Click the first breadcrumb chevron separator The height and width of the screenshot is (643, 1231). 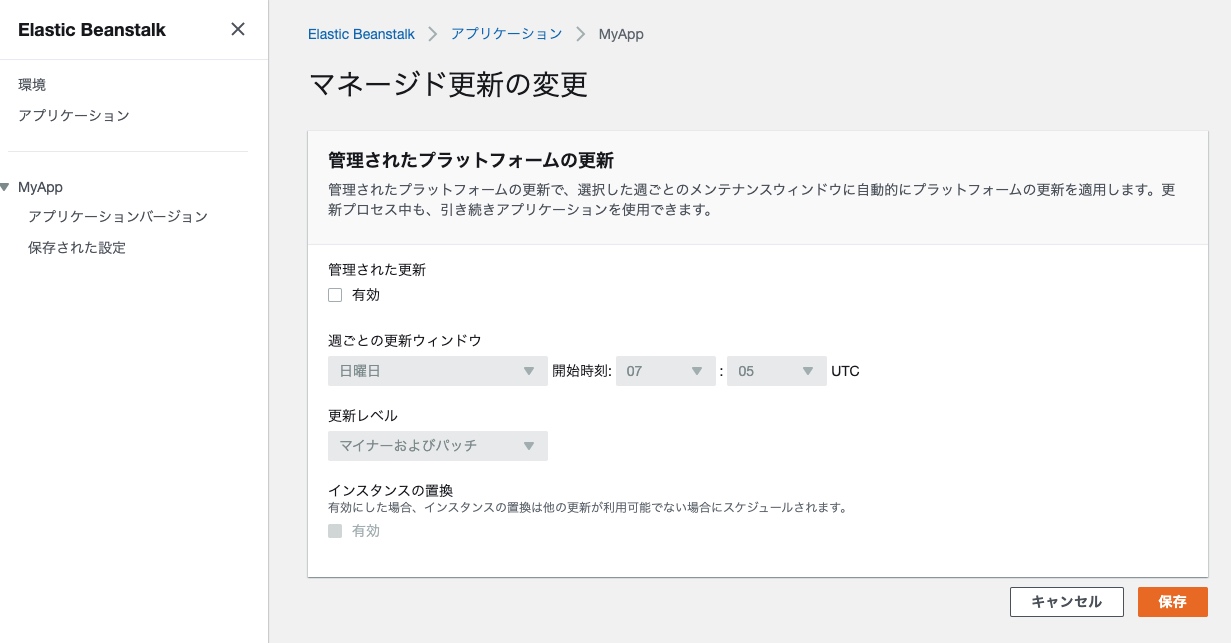click(433, 34)
